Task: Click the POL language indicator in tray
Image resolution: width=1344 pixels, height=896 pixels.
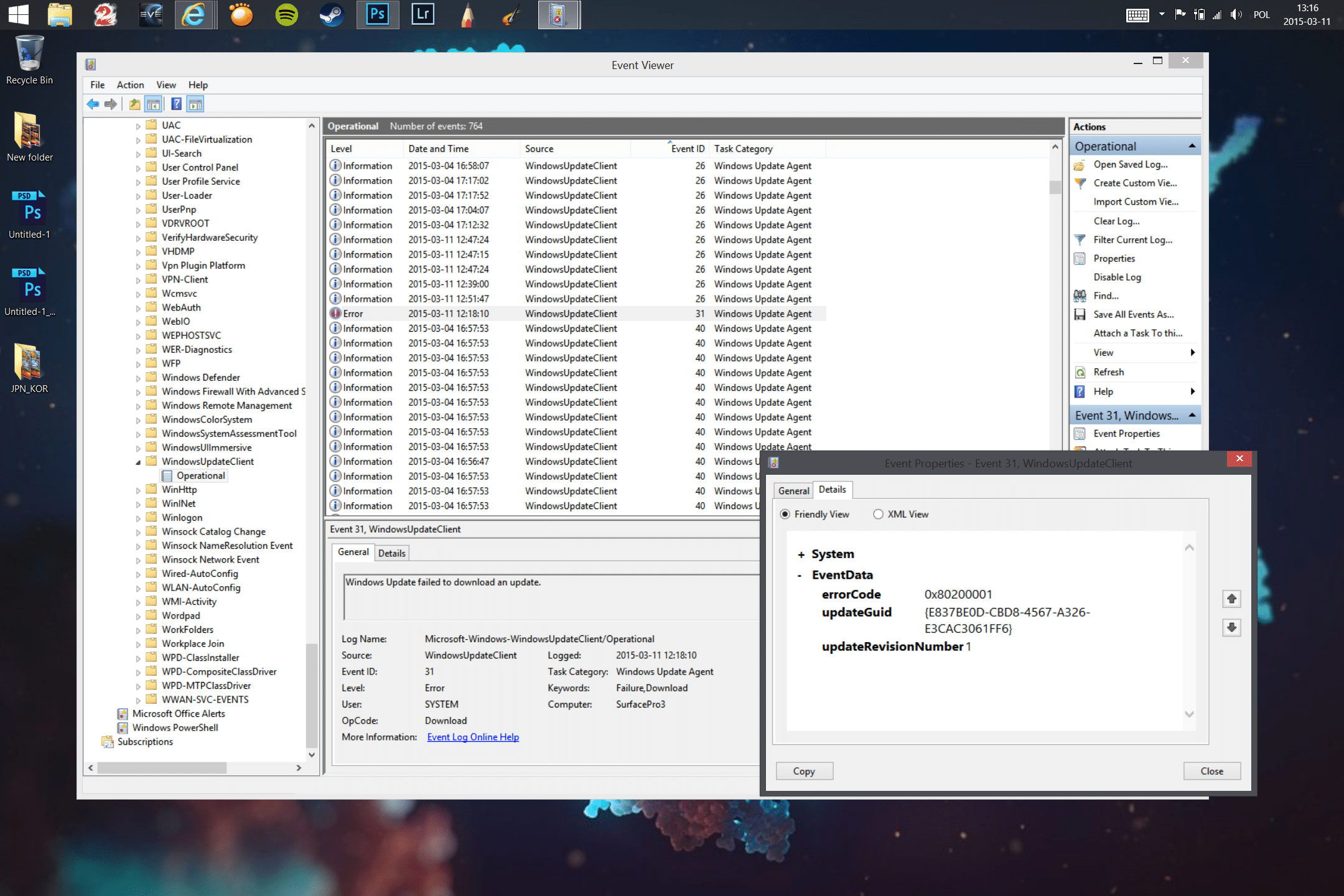Action: (x=1261, y=14)
